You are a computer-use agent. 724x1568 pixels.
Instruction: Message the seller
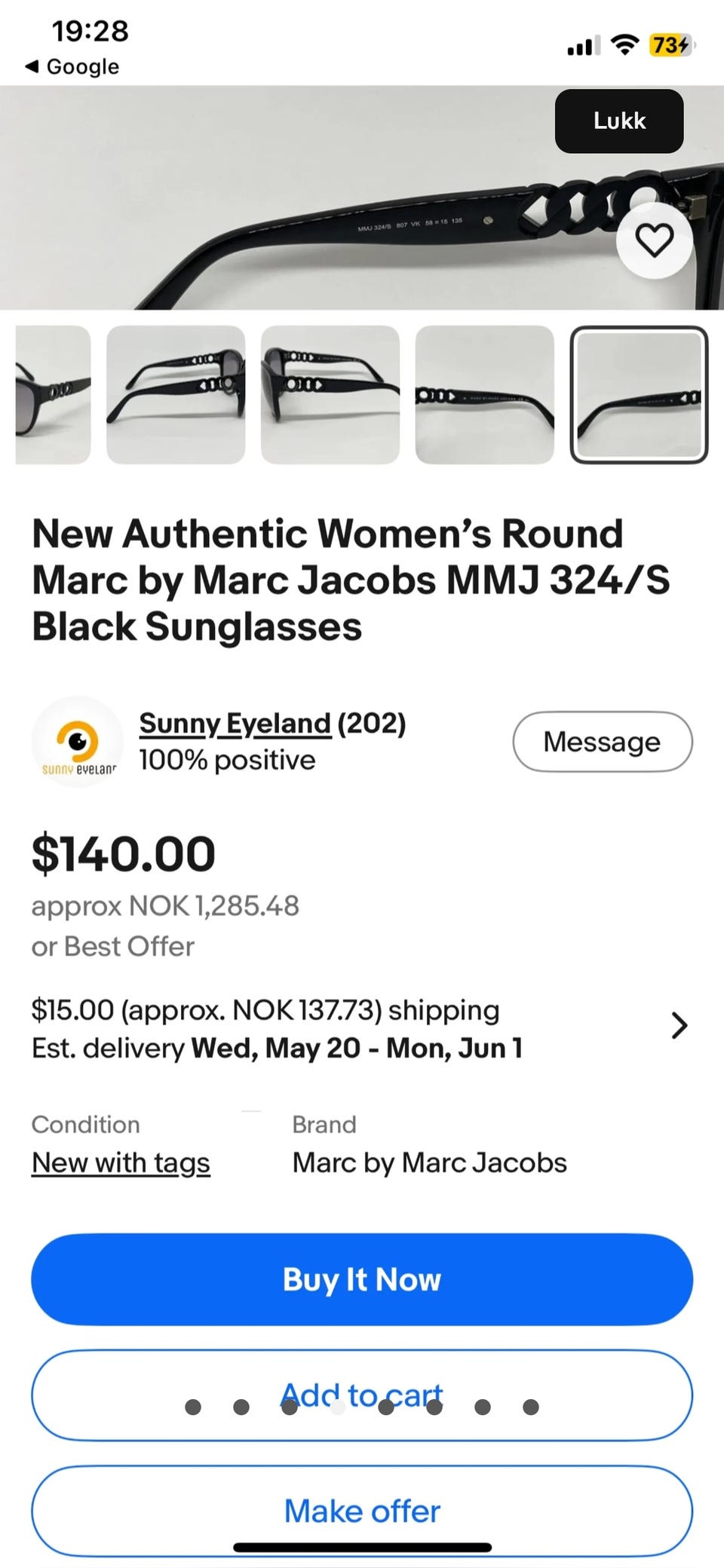[x=603, y=742]
